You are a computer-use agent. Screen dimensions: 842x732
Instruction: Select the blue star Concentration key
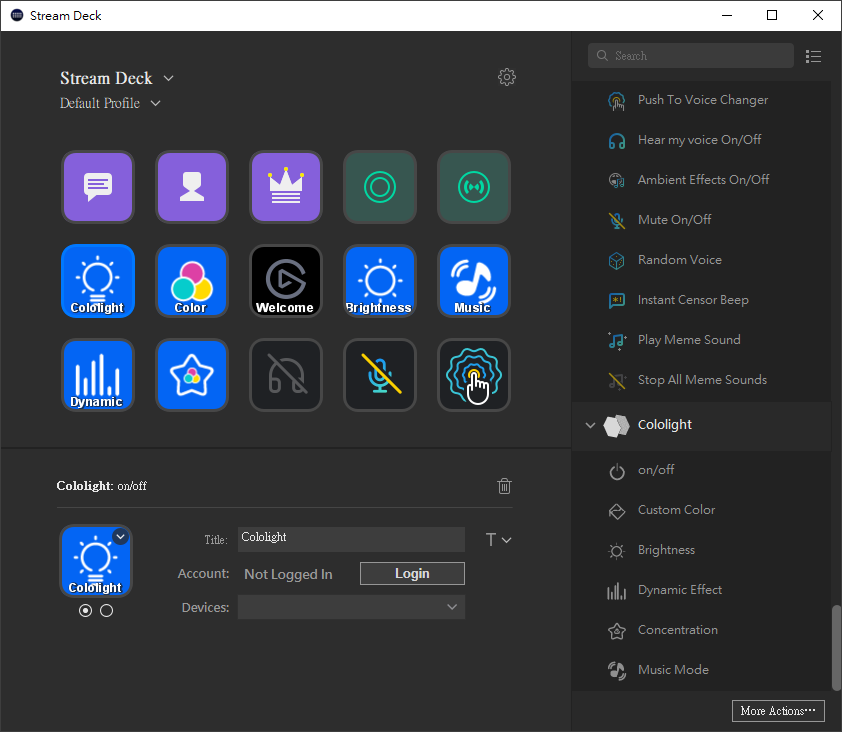(x=192, y=375)
